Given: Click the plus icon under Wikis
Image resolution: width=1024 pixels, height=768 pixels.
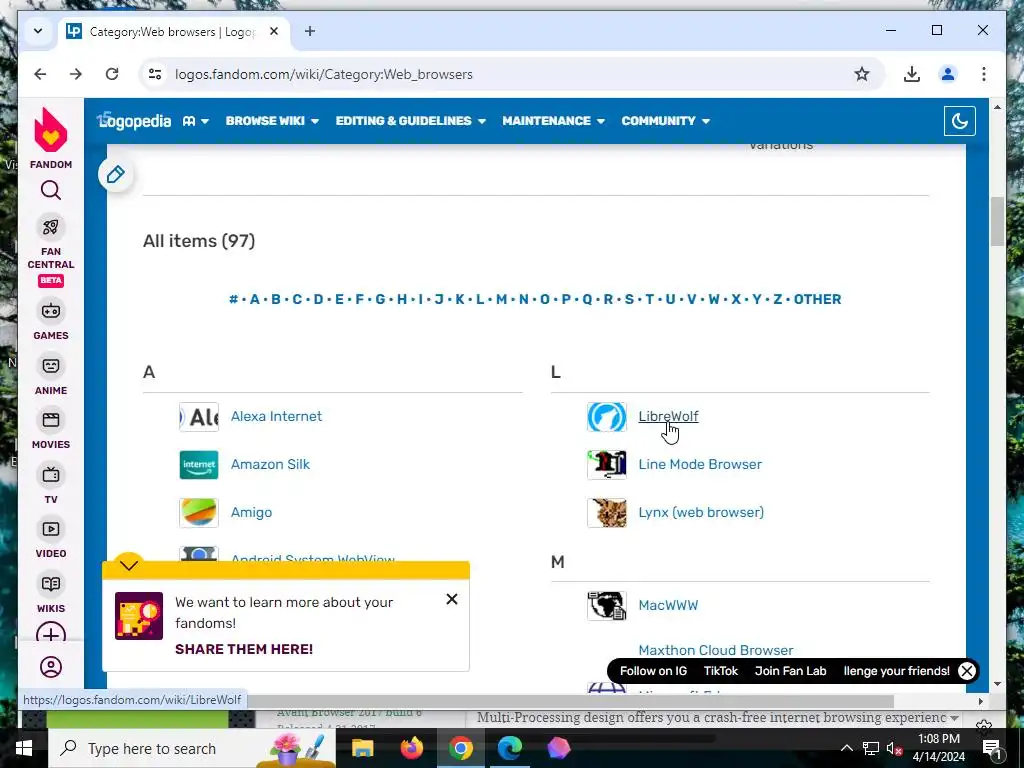Looking at the screenshot, I should [50, 633].
